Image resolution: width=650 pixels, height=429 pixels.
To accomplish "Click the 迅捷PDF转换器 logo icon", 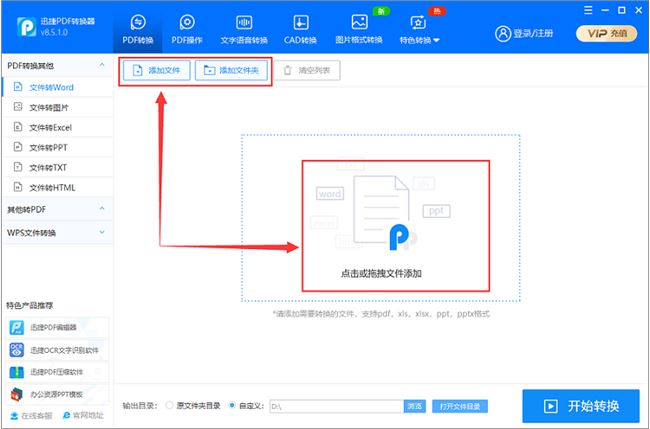I will [27, 27].
